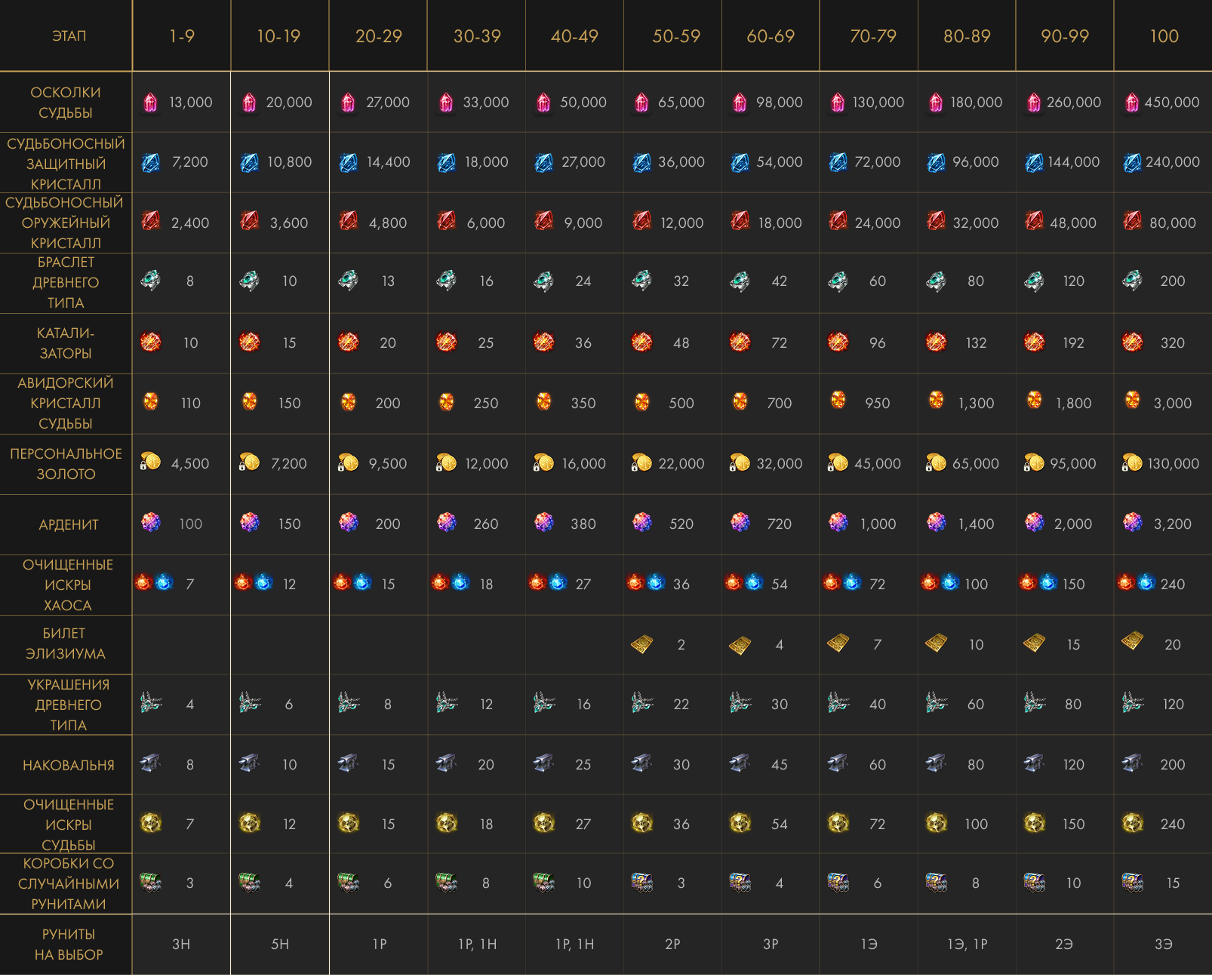Image resolution: width=1212 pixels, height=980 pixels.
Task: Click the pink shard icon beside 13,000
Action: click(151, 102)
